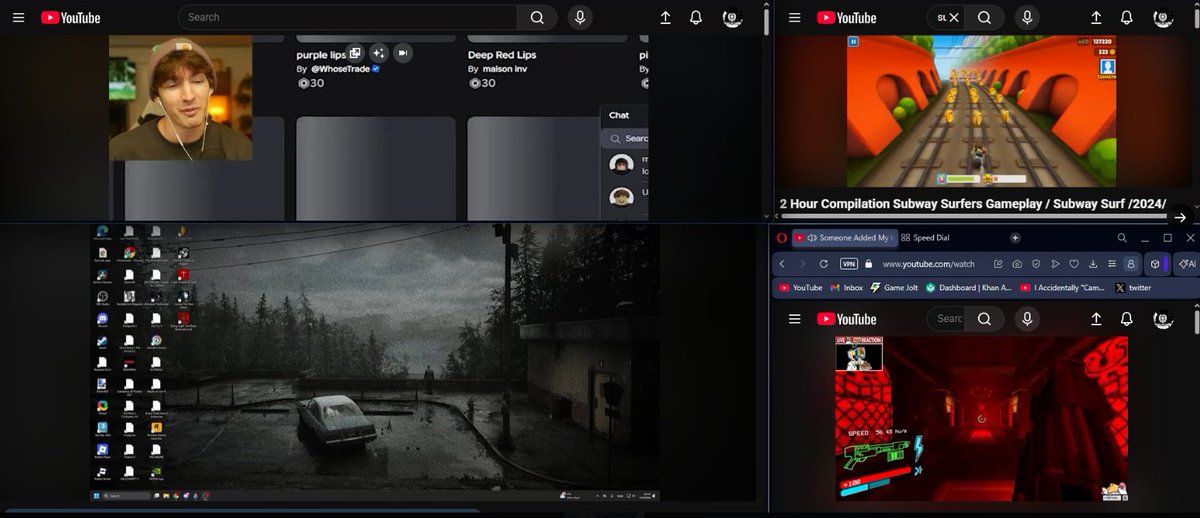Click the www.youtube.com/watch address field

(930, 264)
